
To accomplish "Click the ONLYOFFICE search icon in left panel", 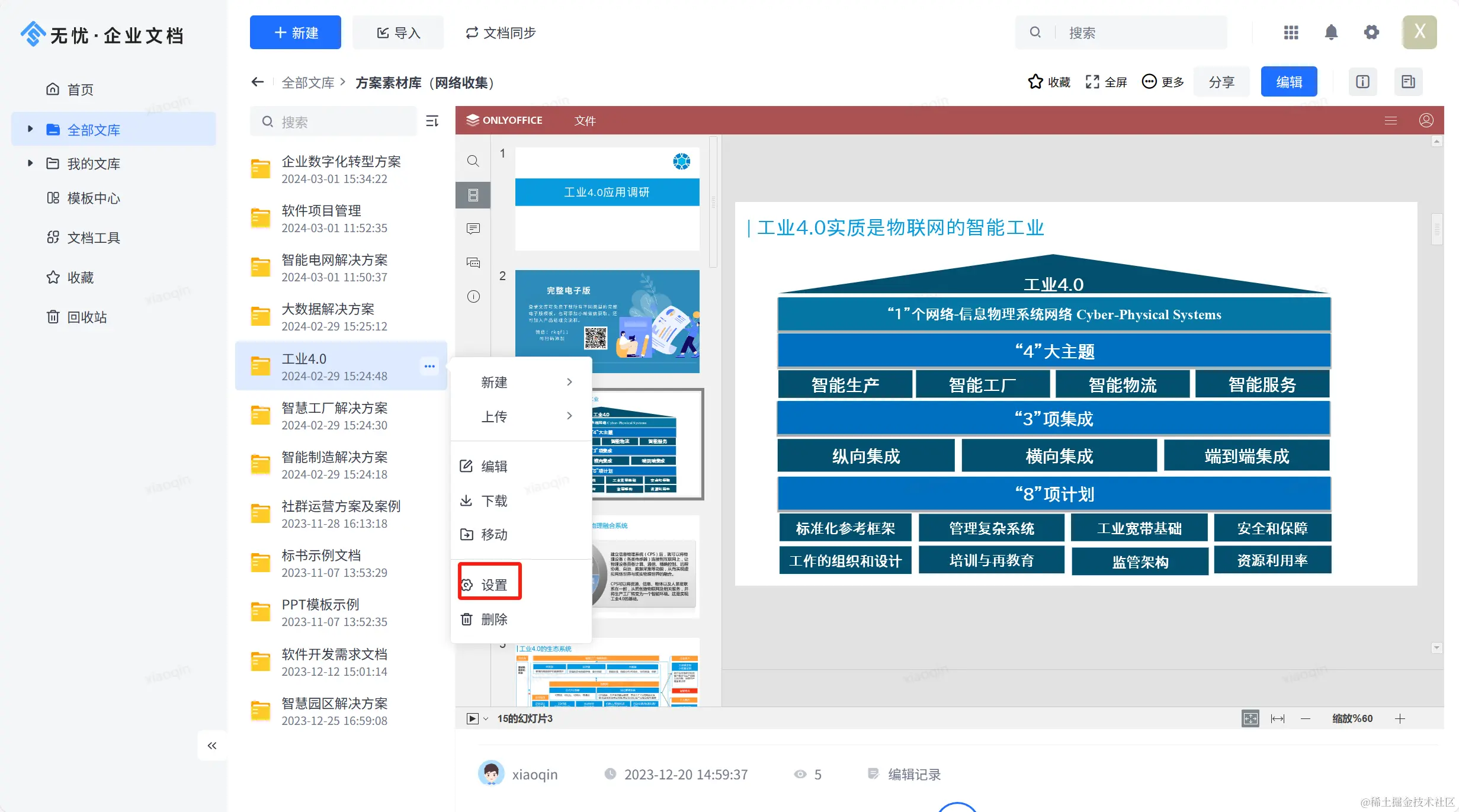I will pos(473,161).
